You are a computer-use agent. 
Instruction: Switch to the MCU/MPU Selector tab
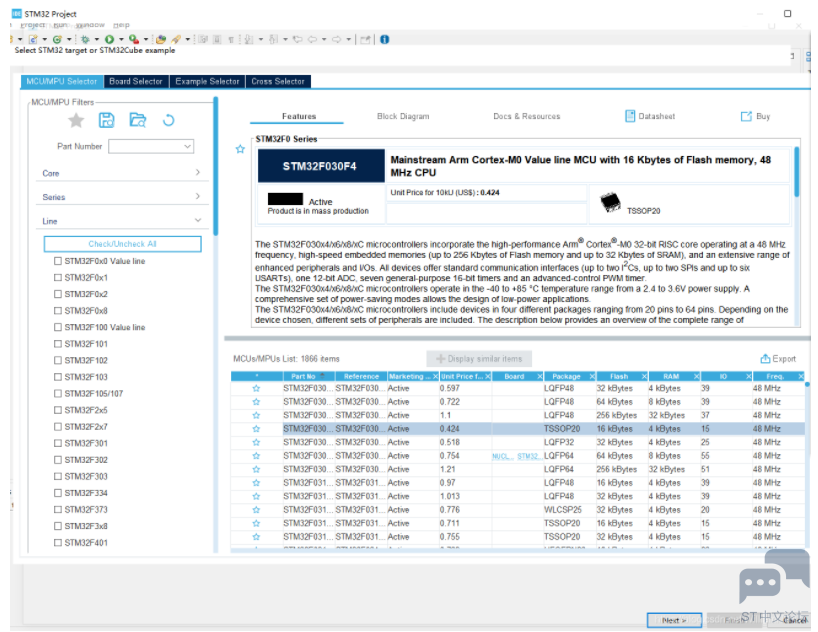[x=62, y=81]
